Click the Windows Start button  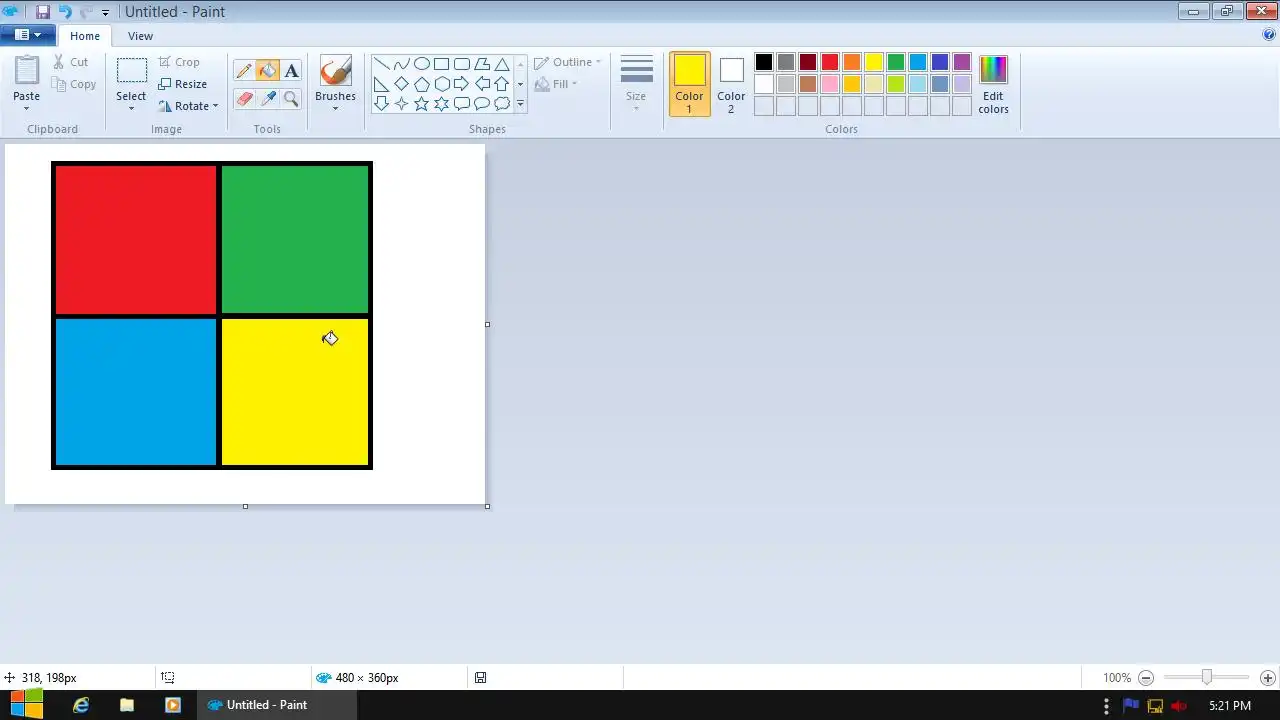pos(27,705)
